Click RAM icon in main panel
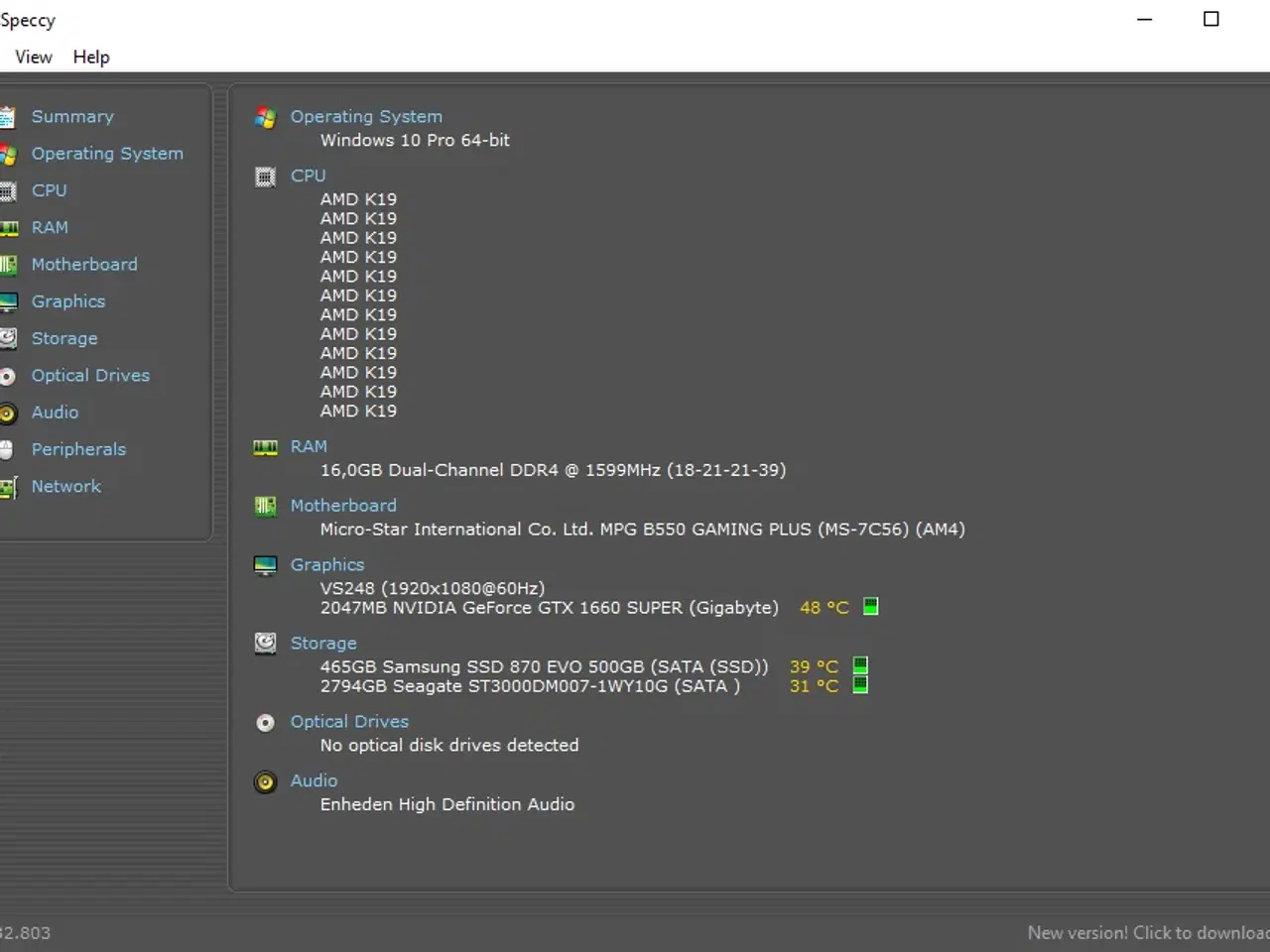 [x=265, y=448]
